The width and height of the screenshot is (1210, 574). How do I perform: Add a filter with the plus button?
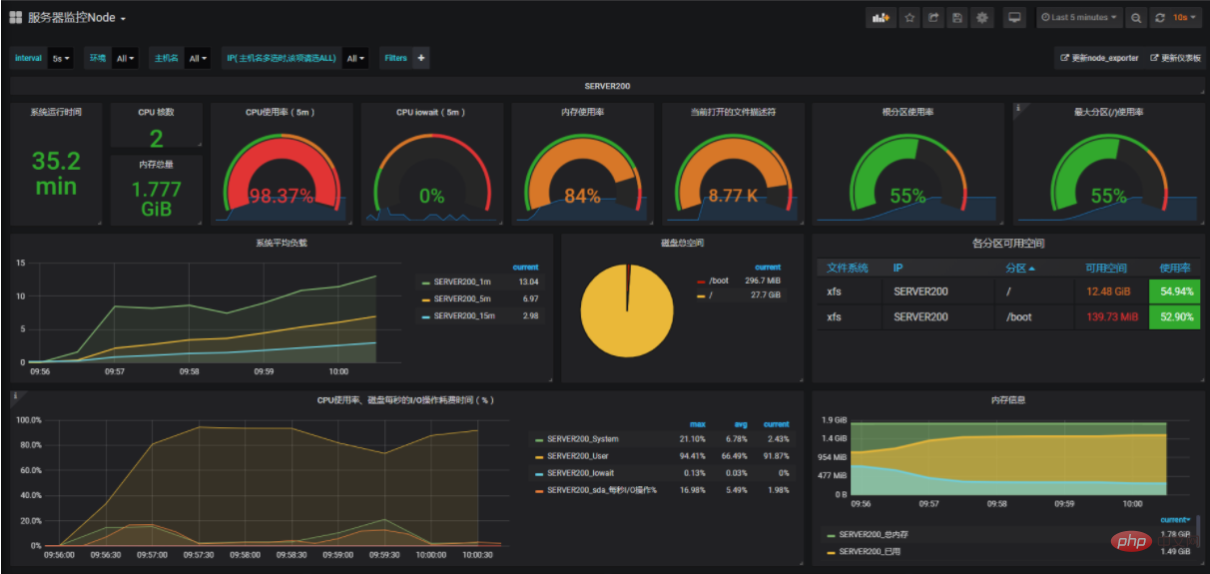point(421,58)
